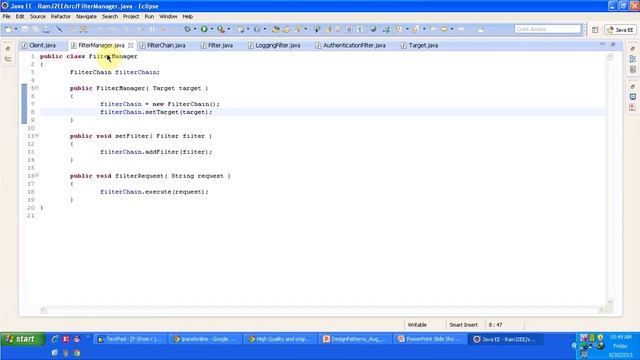Click 'Smart Insert' in the status bar
640x360 pixels.
463,325
